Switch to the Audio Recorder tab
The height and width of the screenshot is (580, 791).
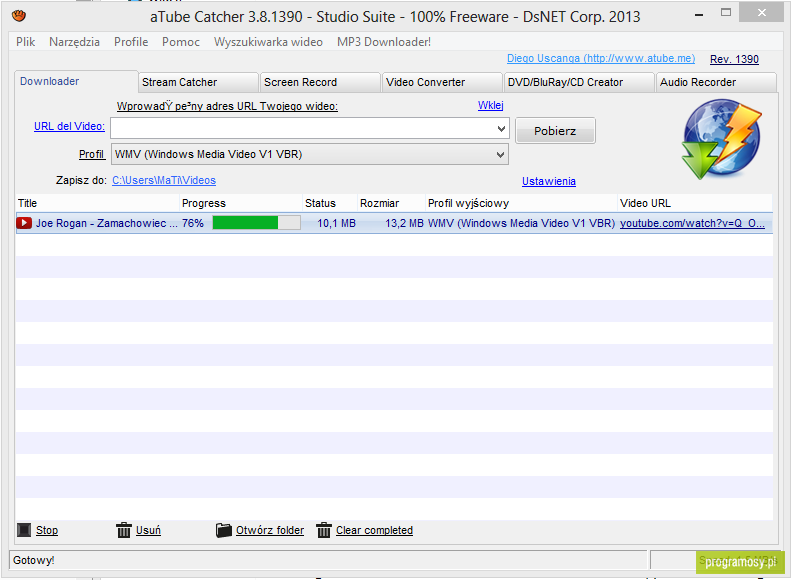(x=716, y=82)
